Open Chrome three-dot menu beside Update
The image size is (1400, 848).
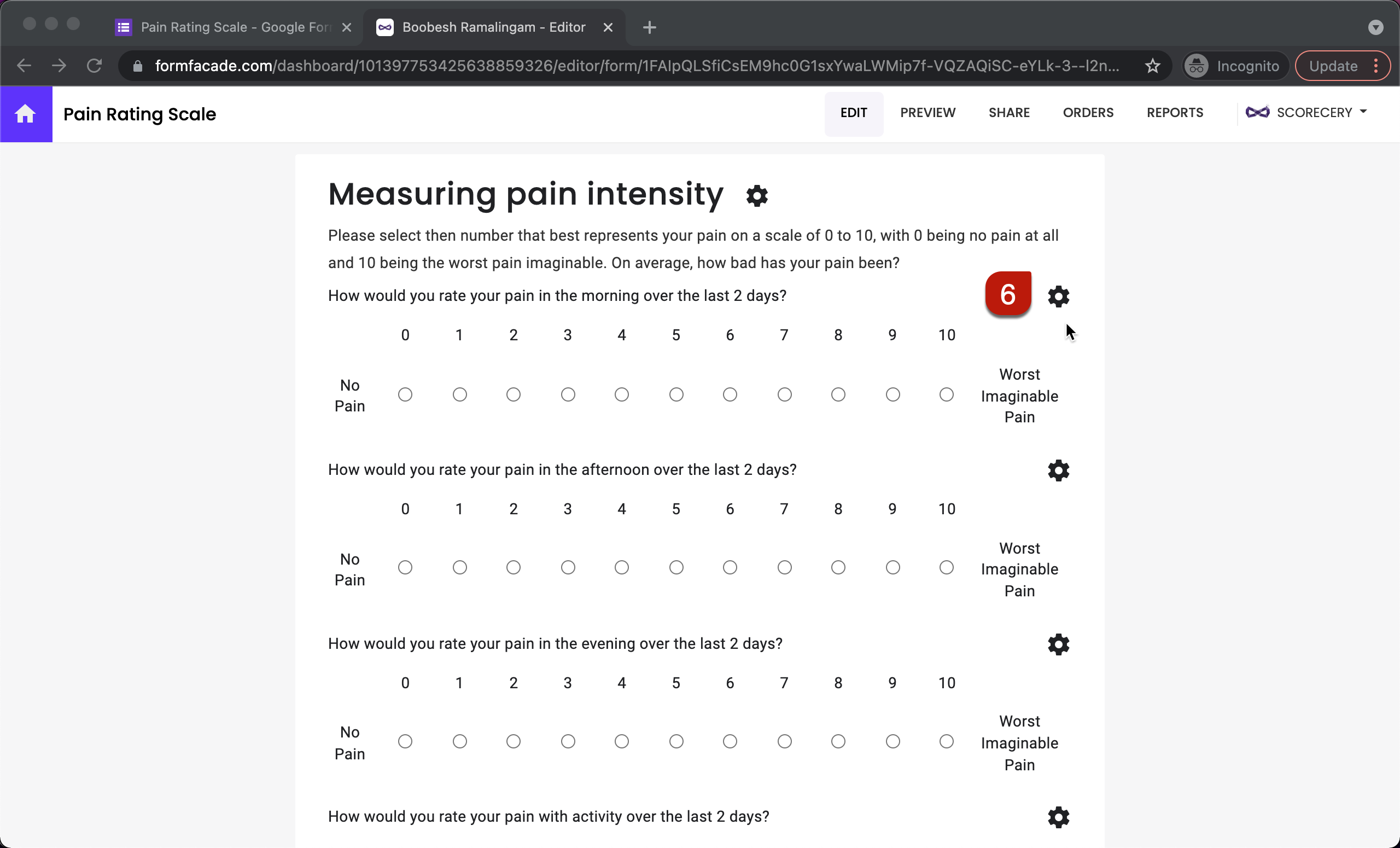point(1375,66)
